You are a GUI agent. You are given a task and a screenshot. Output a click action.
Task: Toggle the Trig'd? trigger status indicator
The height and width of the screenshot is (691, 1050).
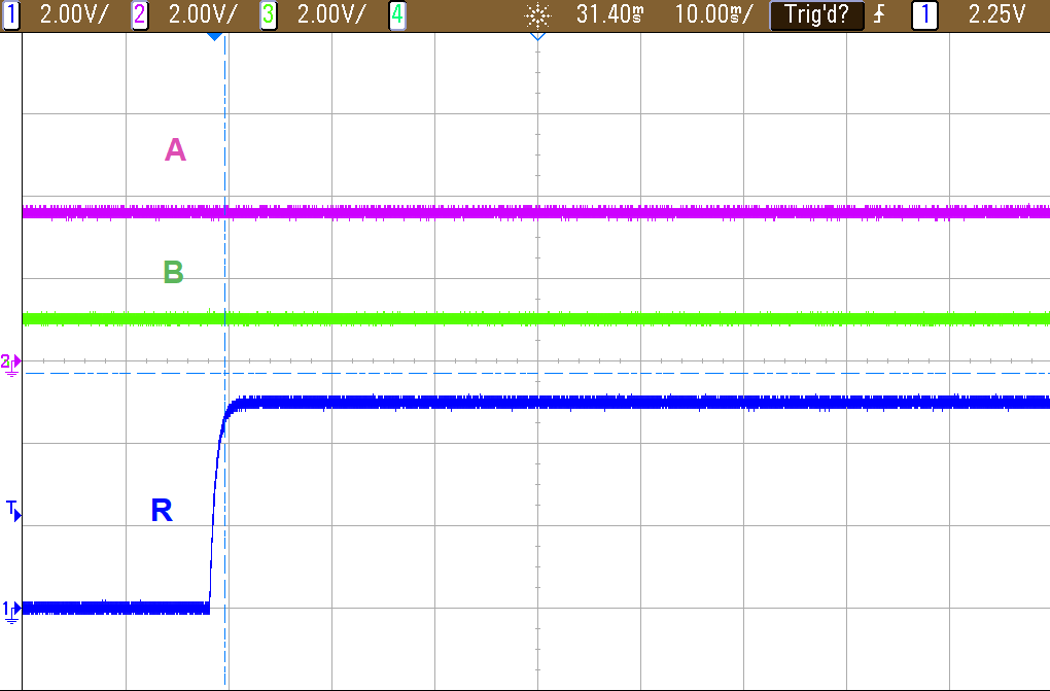(x=817, y=15)
